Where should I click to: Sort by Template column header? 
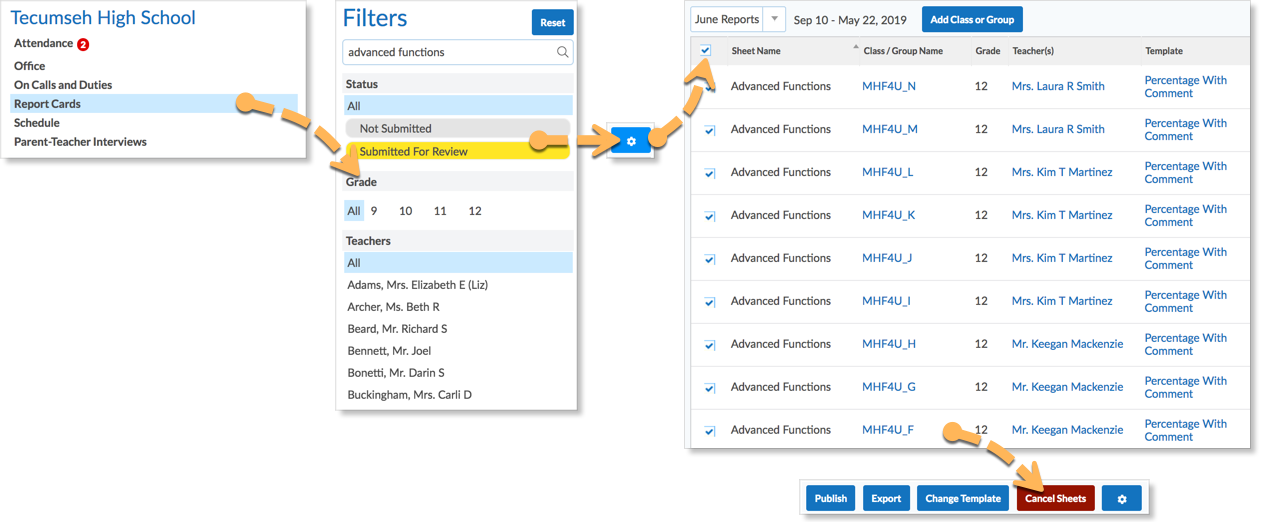click(x=1164, y=51)
